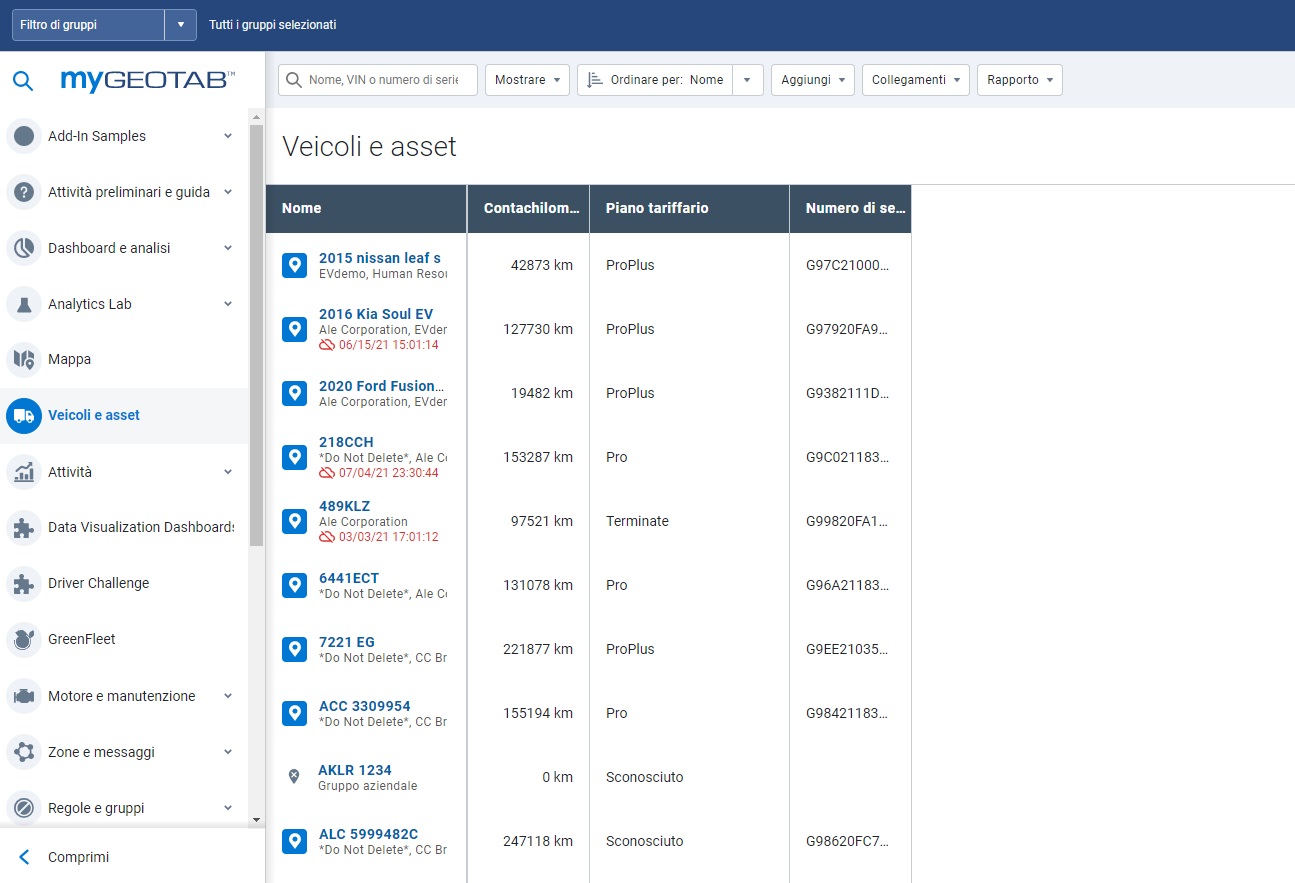Viewport: 1295px width, 883px height.
Task: Collapse the sidebar using Comprimi
Action: click(x=80, y=857)
